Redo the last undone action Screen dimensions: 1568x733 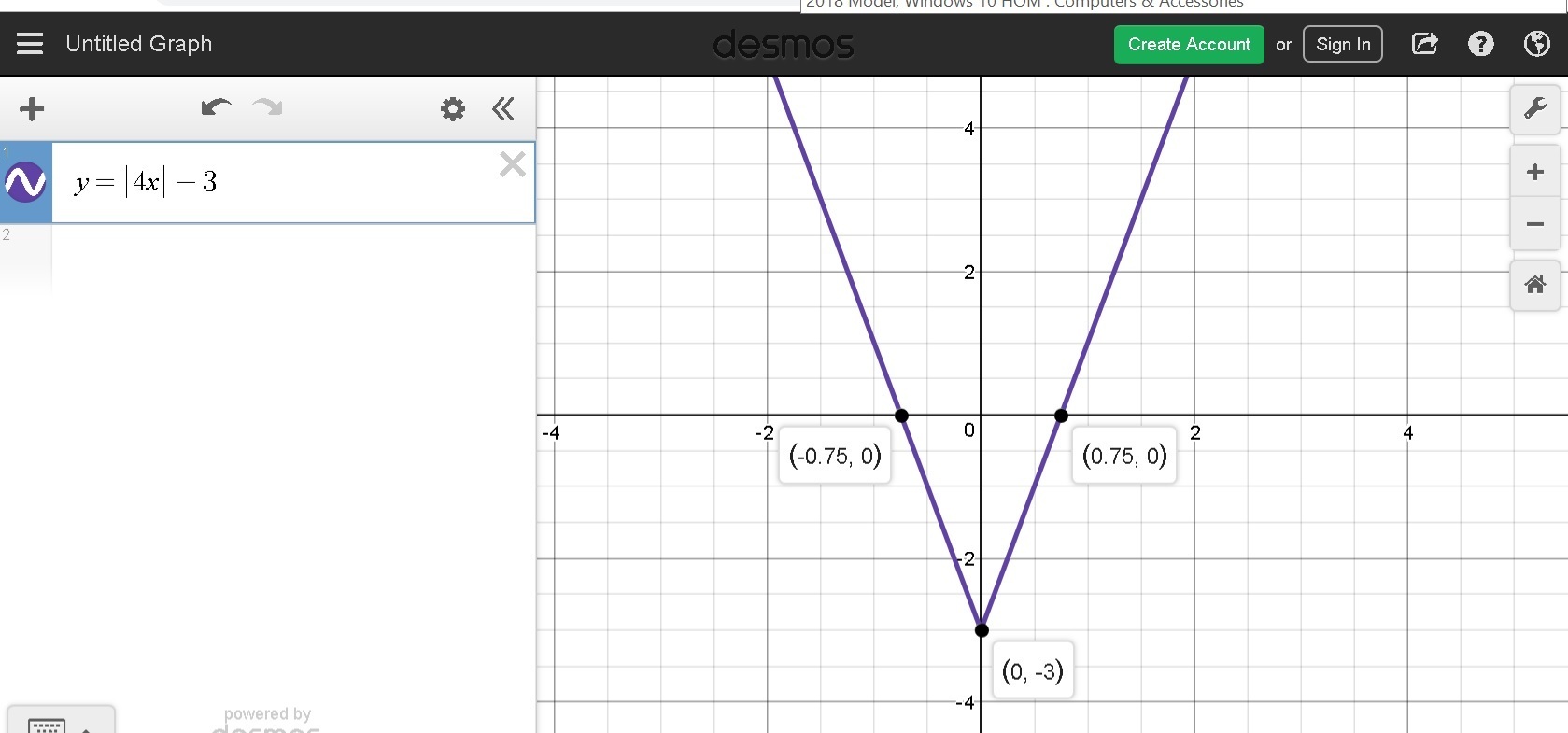coord(267,107)
